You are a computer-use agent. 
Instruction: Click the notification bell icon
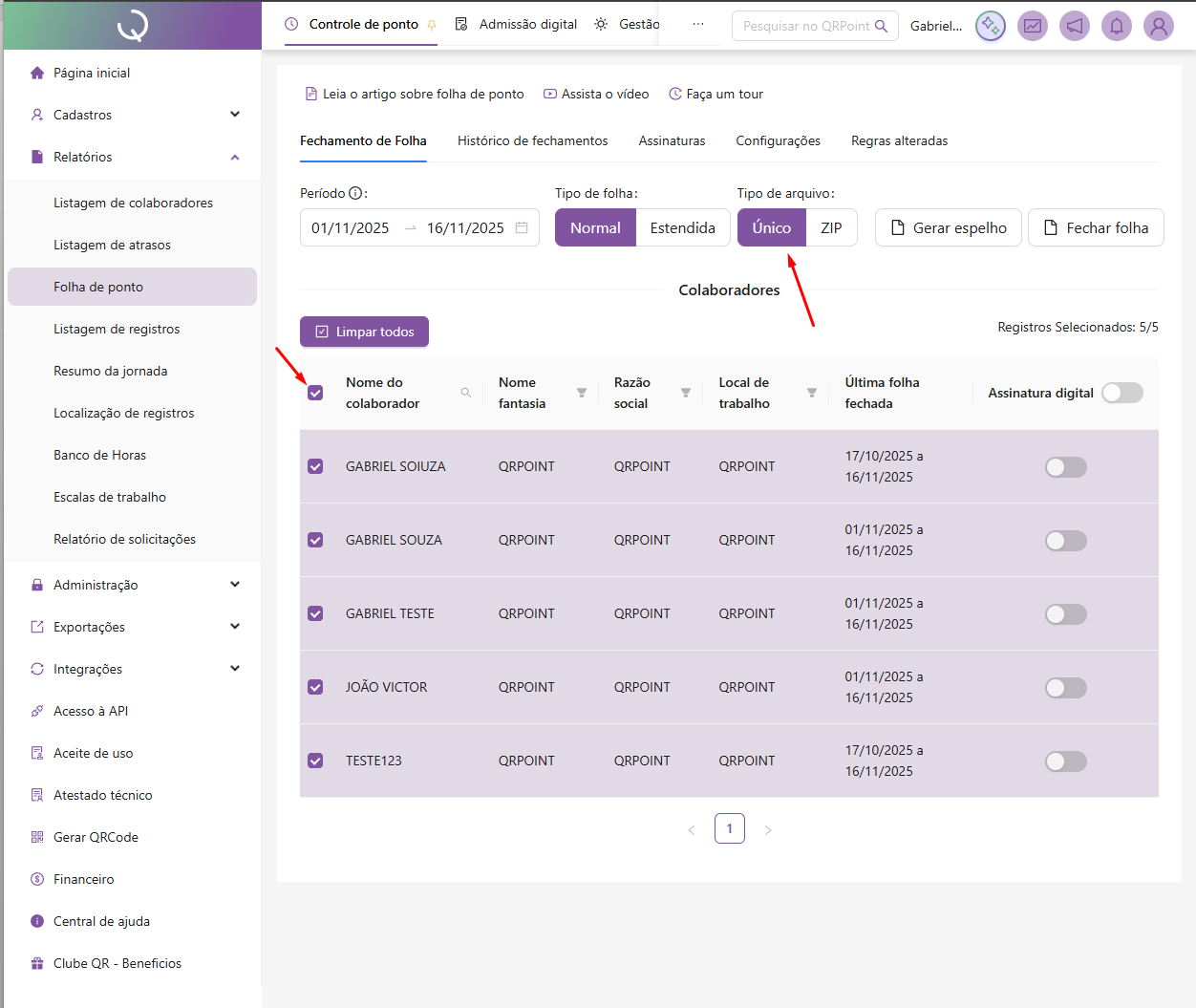(1117, 26)
